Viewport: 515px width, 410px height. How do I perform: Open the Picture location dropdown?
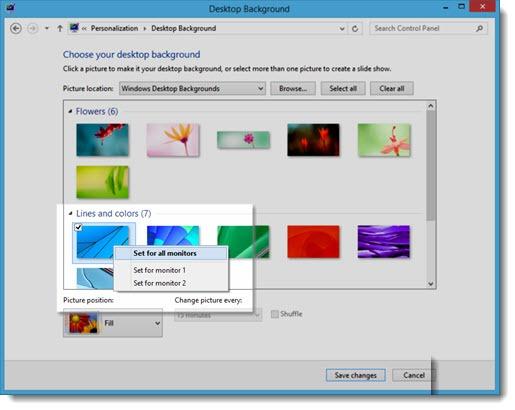click(192, 89)
